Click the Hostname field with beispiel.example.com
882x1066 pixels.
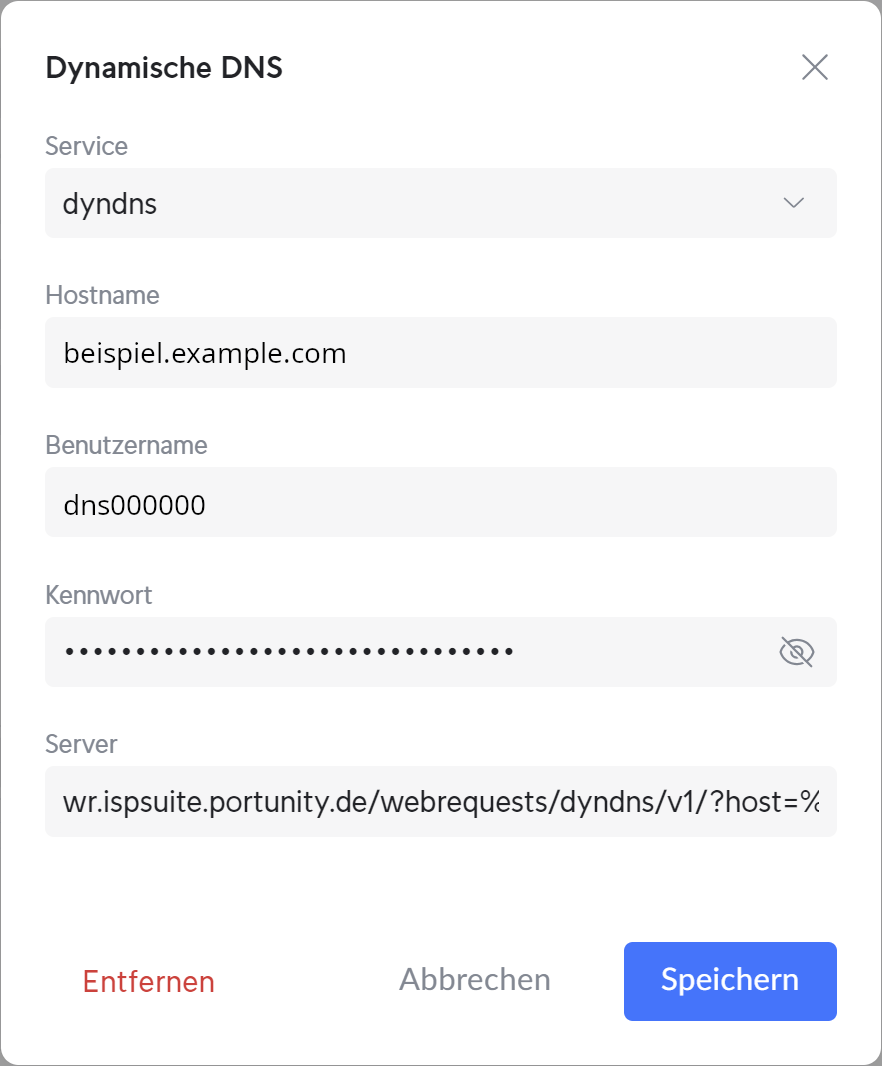pyautogui.click(x=441, y=353)
